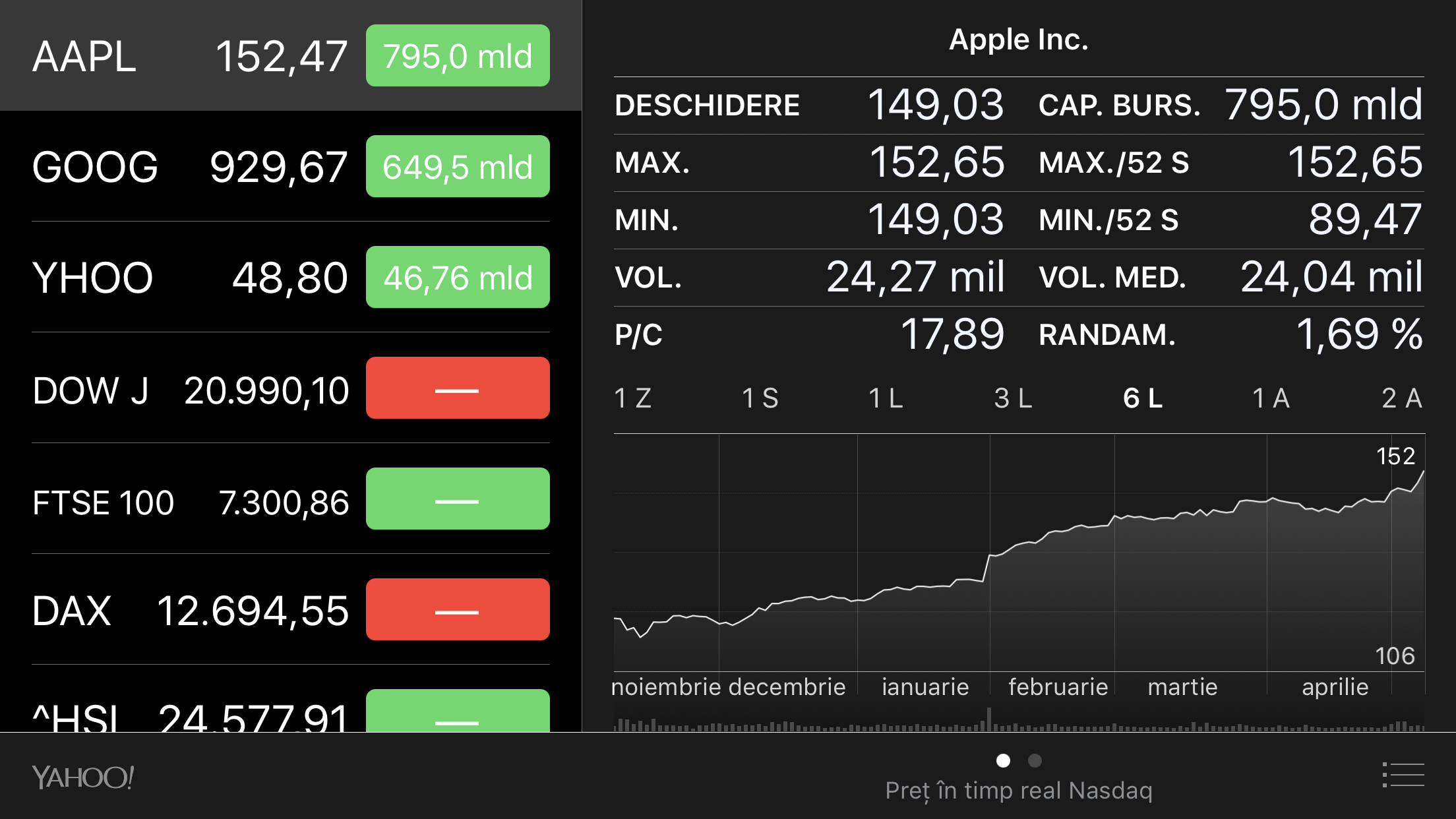
Task: Click the CAP. BURS. value 795,0 mld
Action: (x=1324, y=104)
